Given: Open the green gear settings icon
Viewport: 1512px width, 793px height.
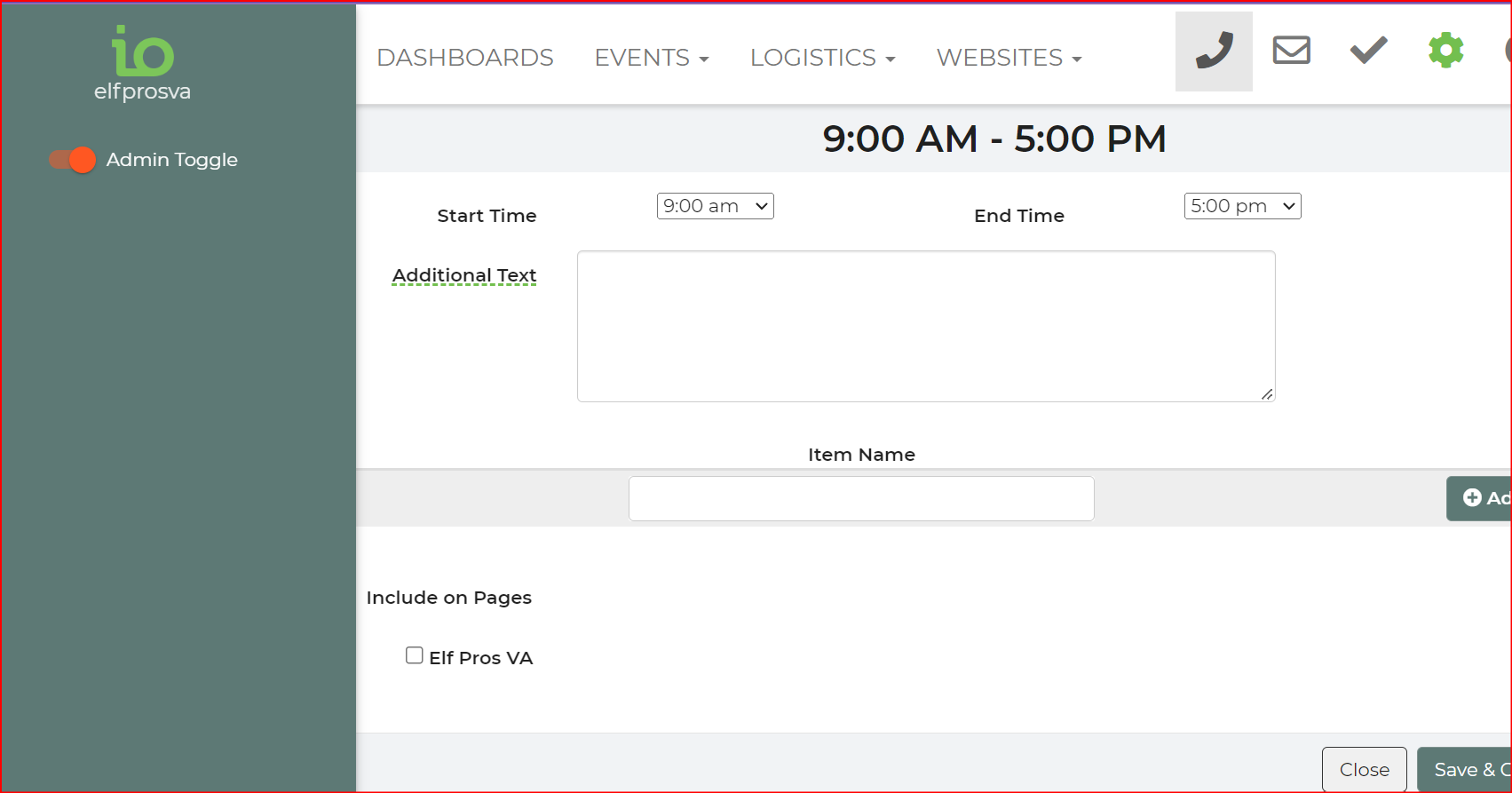Looking at the screenshot, I should click(x=1445, y=51).
